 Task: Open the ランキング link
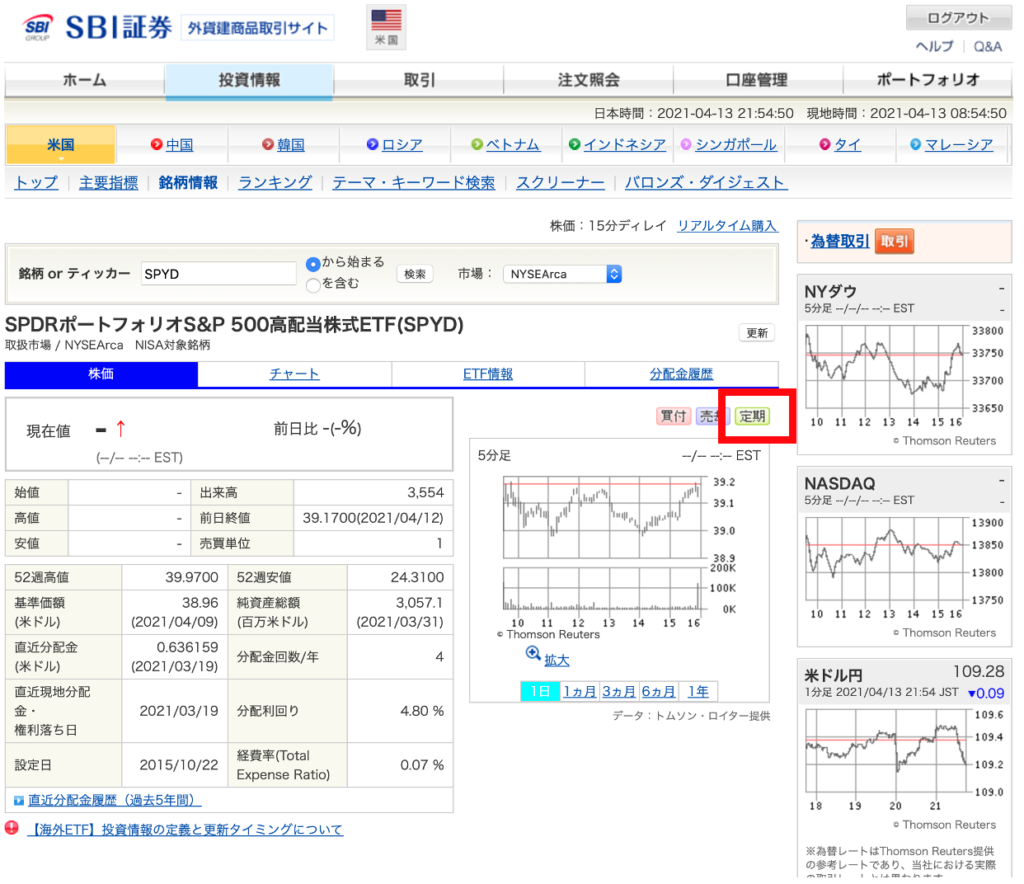tap(275, 183)
